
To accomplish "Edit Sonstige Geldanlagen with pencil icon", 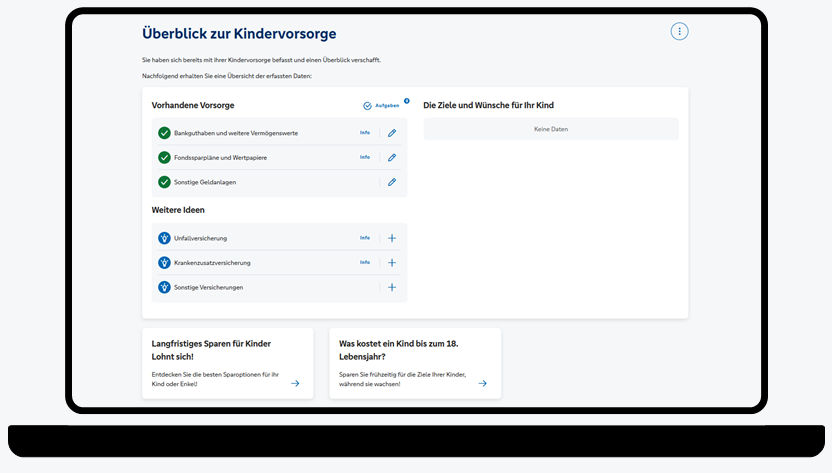I will coord(392,182).
